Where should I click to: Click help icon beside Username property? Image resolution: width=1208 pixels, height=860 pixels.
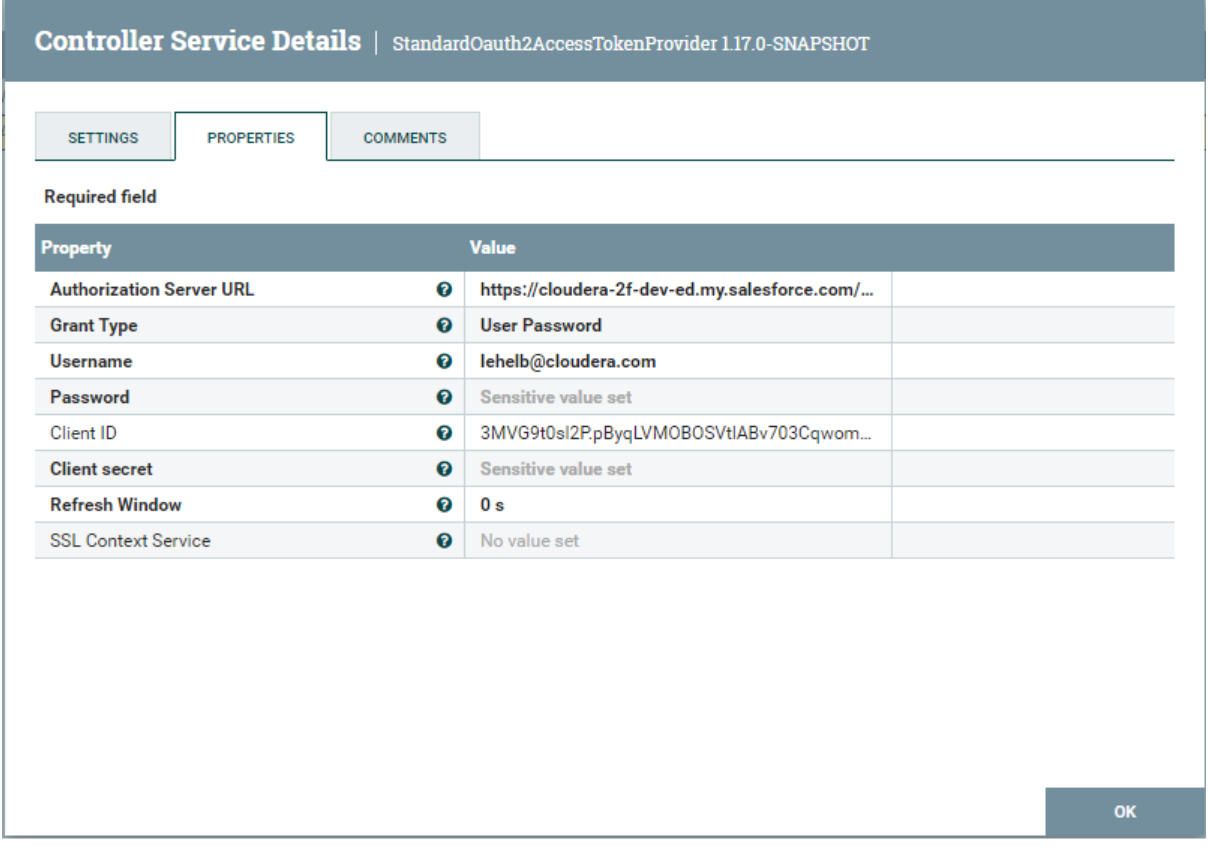(x=442, y=362)
